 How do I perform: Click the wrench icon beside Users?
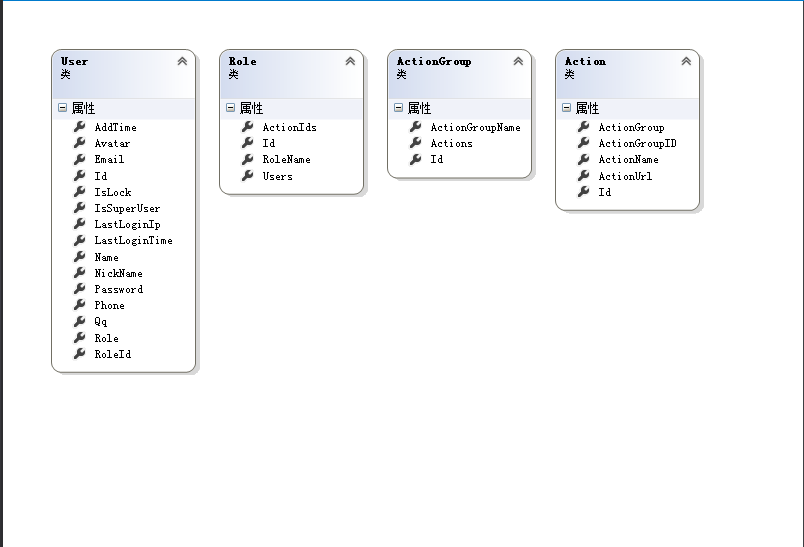point(248,175)
